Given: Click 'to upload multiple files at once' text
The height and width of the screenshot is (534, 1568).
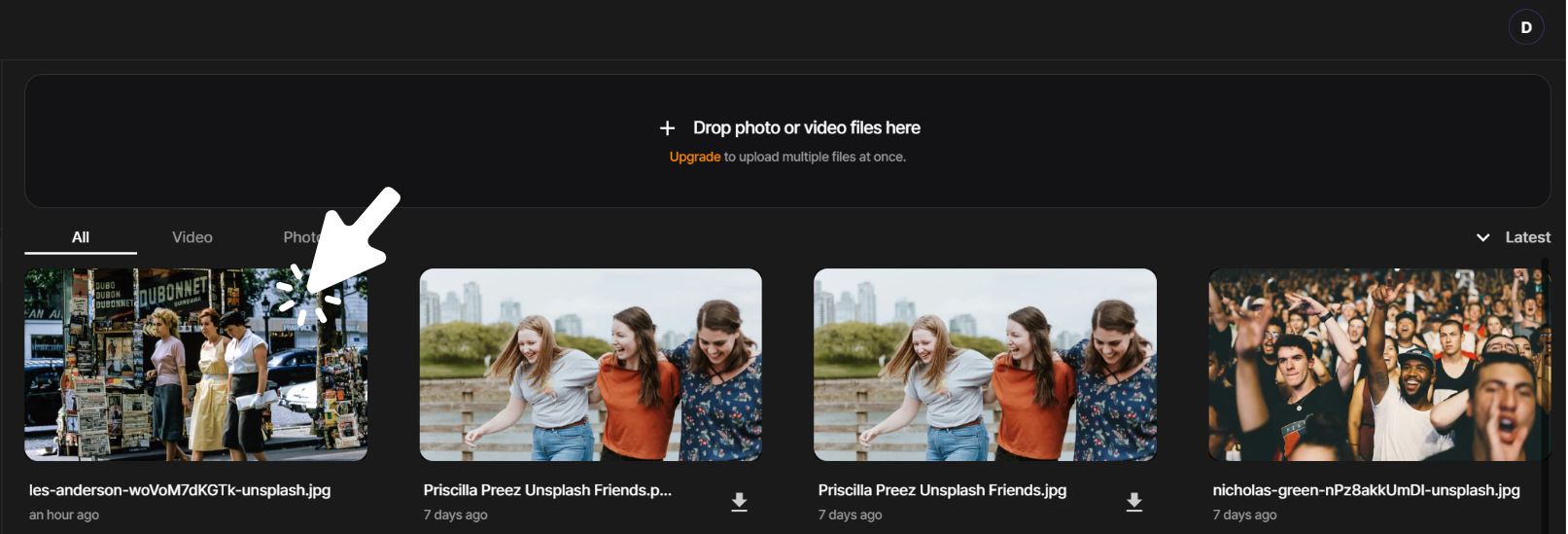Looking at the screenshot, I should (x=815, y=157).
